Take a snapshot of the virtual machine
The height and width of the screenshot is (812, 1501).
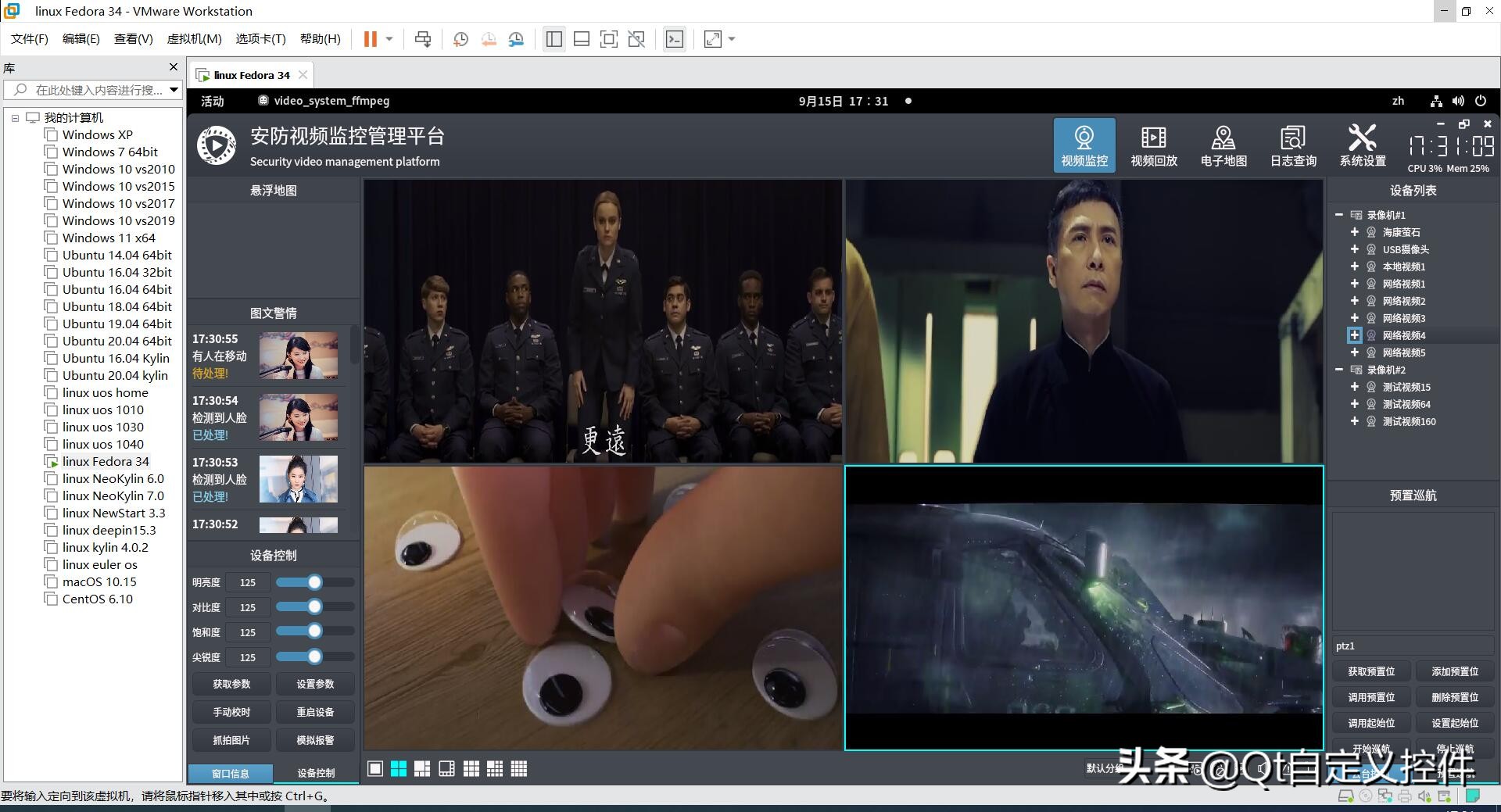coord(461,39)
